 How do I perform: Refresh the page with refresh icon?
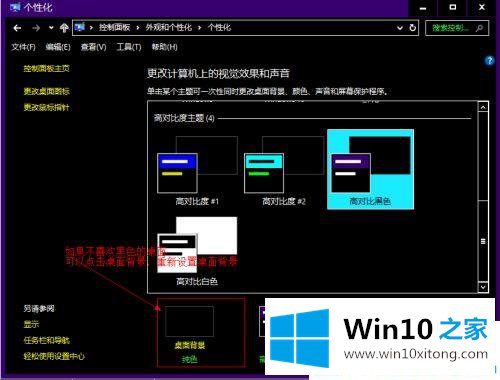(x=413, y=28)
